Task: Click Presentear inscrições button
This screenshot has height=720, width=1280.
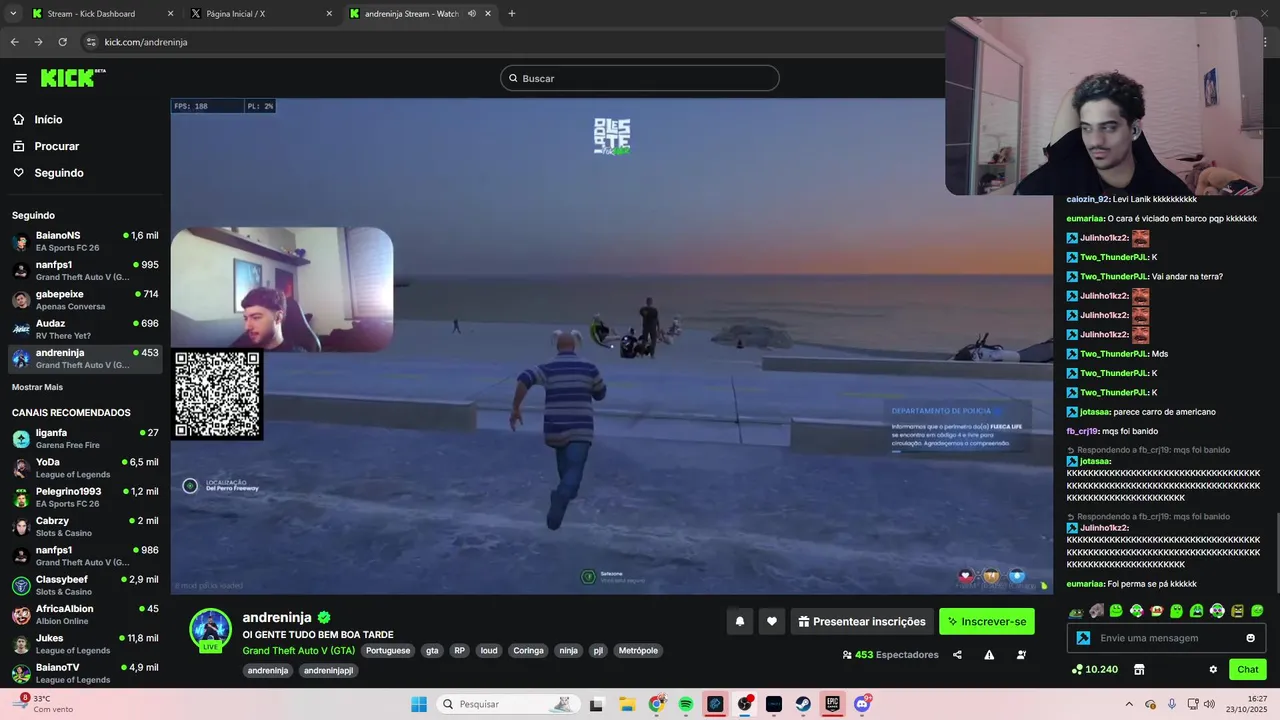Action: pyautogui.click(x=862, y=621)
